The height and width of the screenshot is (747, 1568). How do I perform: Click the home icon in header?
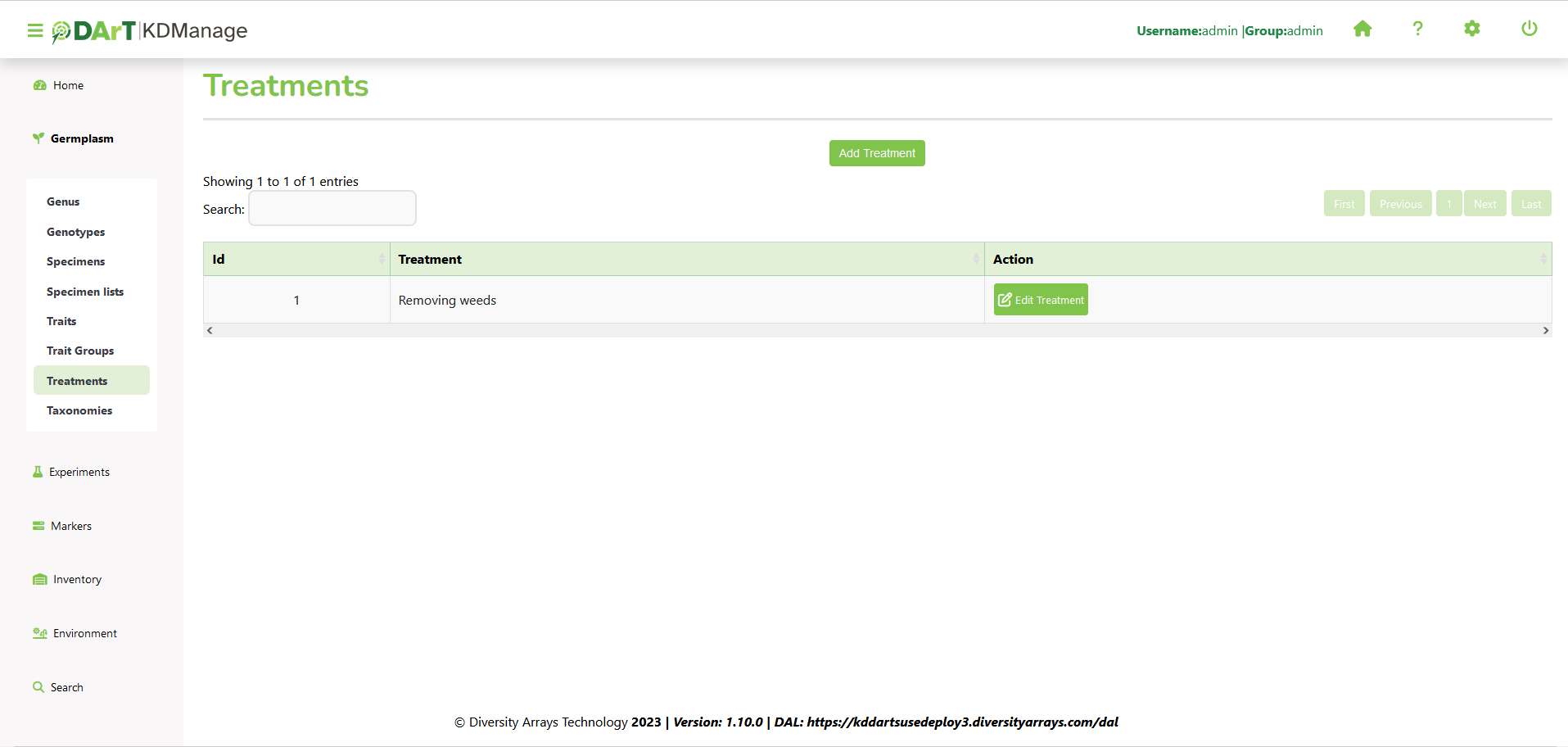1362,29
